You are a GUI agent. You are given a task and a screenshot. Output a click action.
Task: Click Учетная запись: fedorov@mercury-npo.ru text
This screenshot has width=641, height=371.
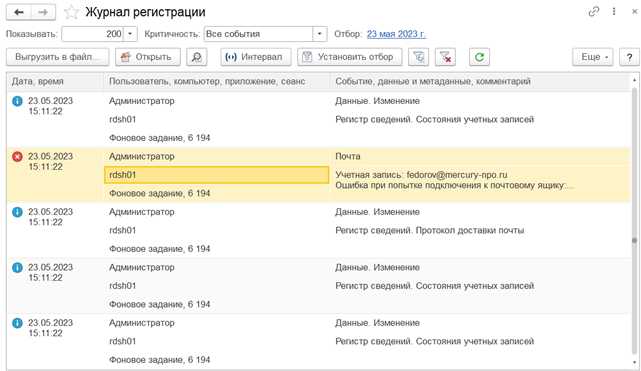(x=421, y=175)
